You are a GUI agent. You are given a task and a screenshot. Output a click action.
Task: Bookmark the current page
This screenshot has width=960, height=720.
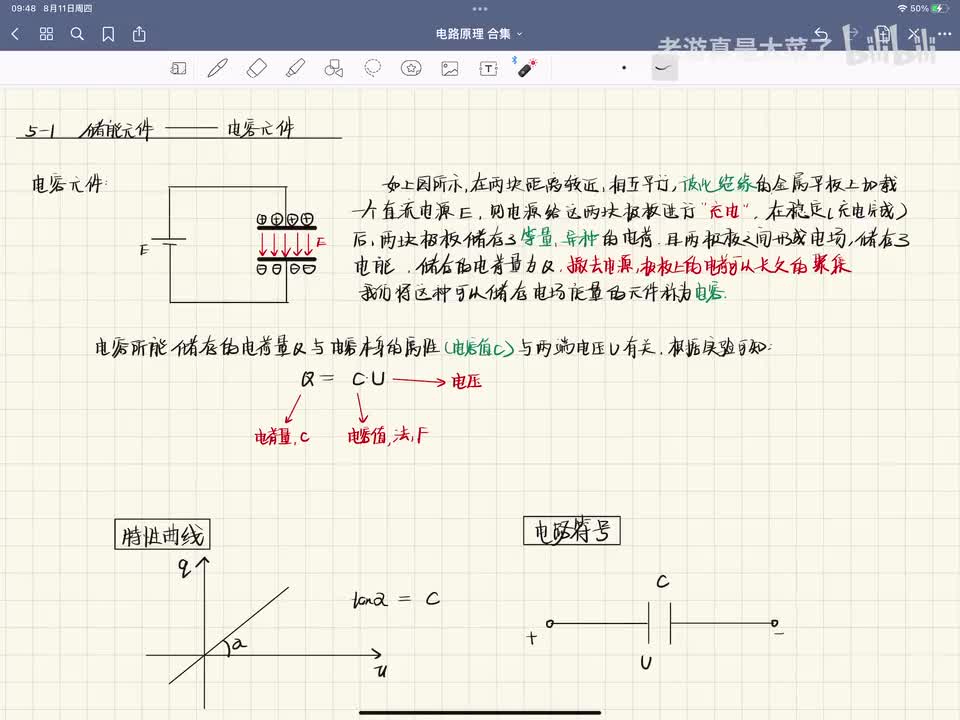[108, 34]
